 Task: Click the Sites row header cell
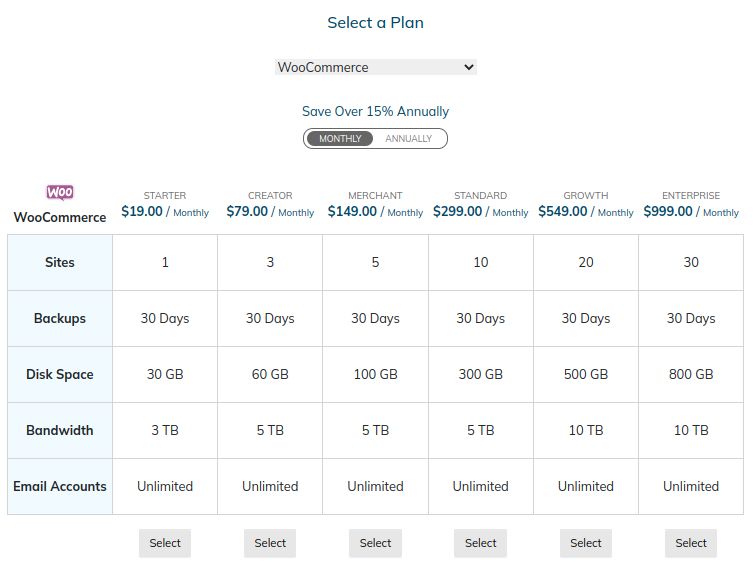pos(60,262)
